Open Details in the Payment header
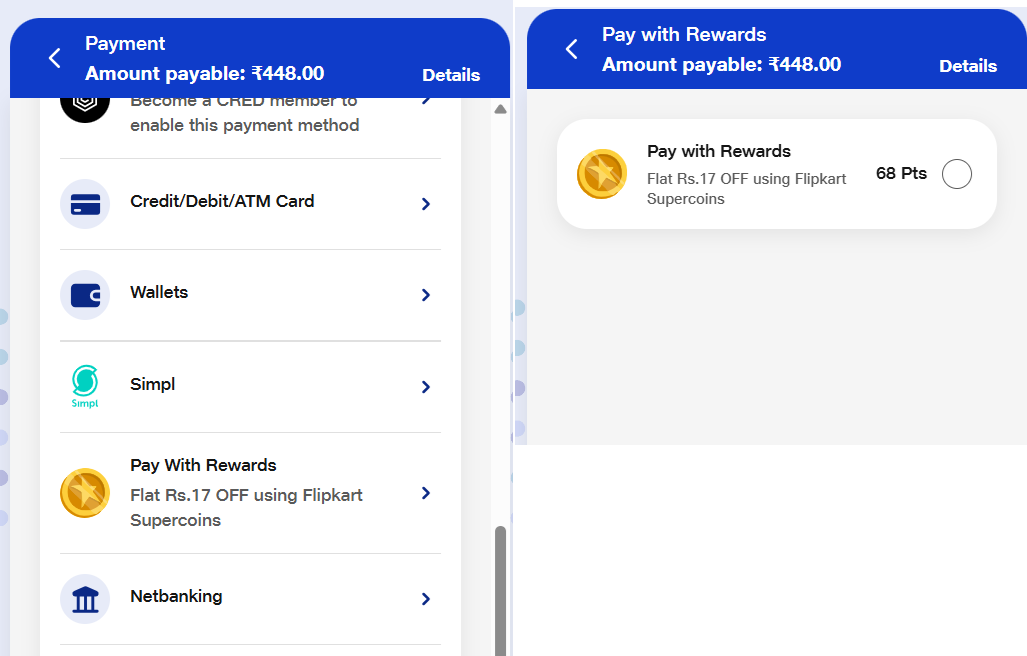1027x656 pixels. pyautogui.click(x=451, y=75)
